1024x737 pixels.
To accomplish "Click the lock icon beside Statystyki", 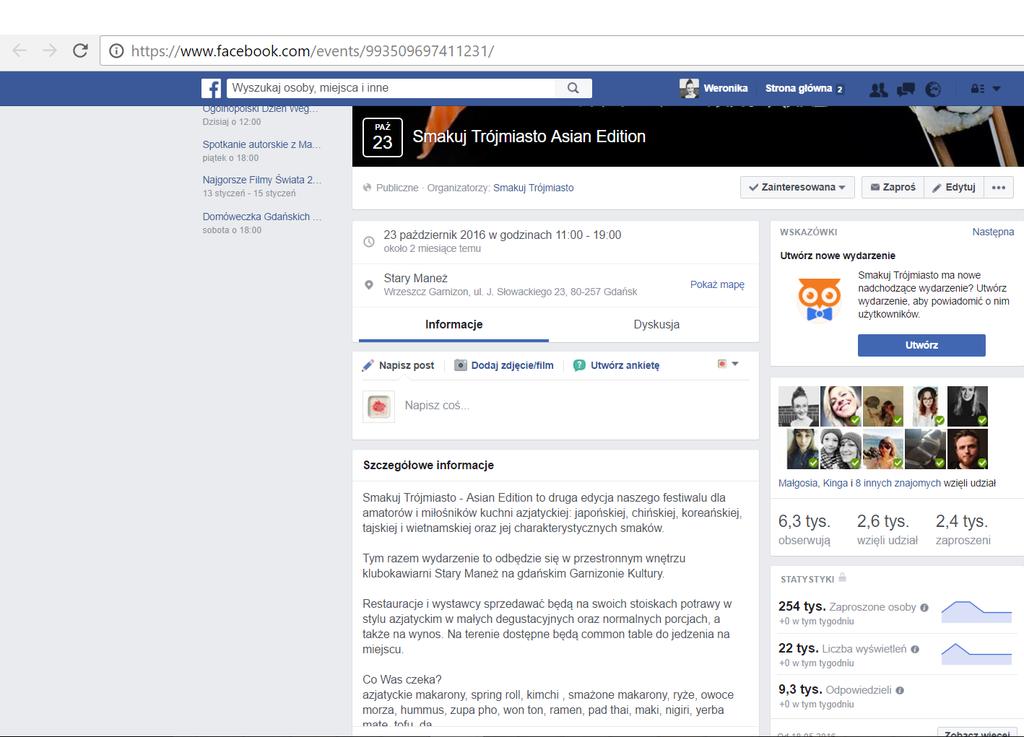I will [842, 578].
